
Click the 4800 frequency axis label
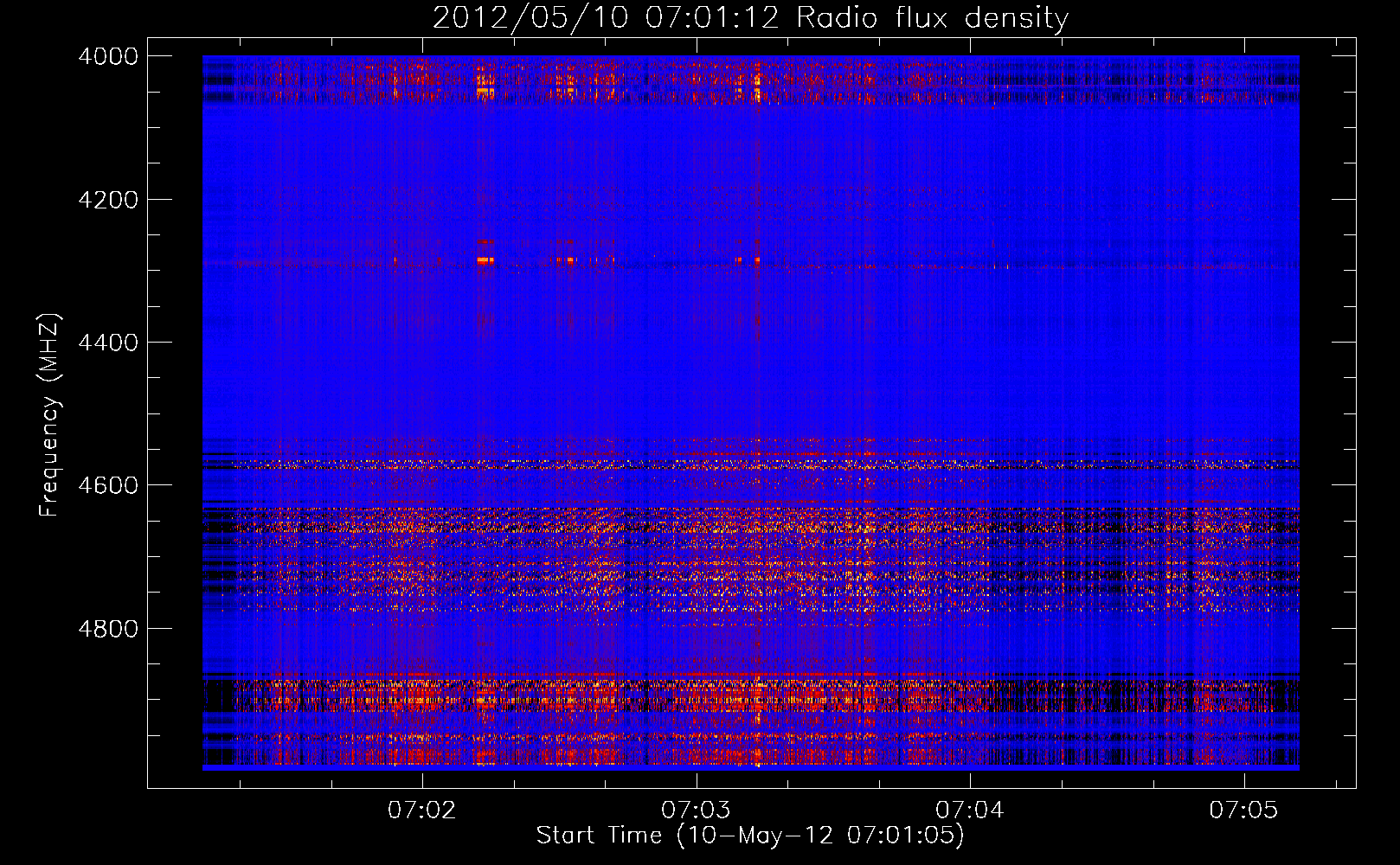[108, 628]
